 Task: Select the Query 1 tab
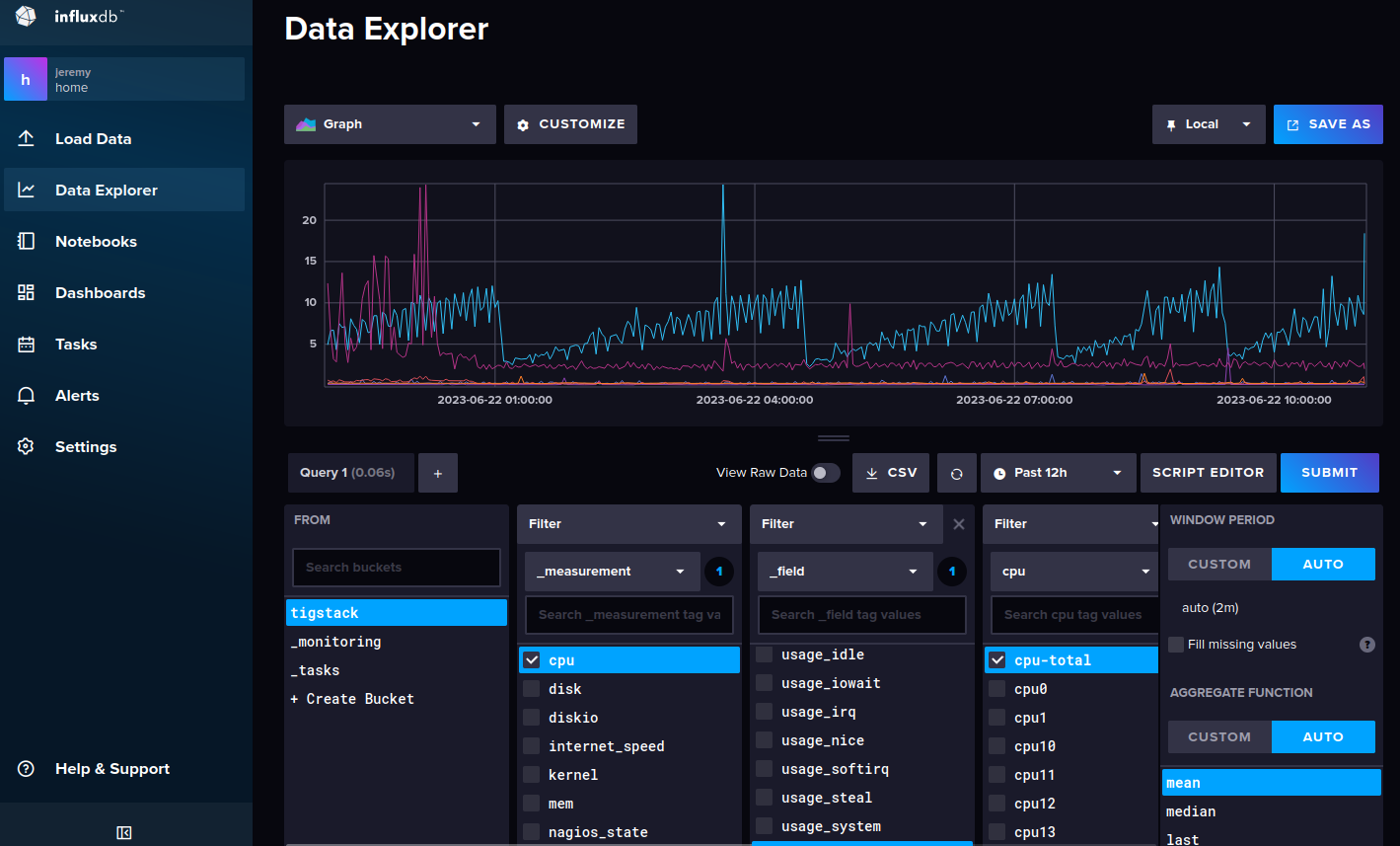click(x=350, y=472)
